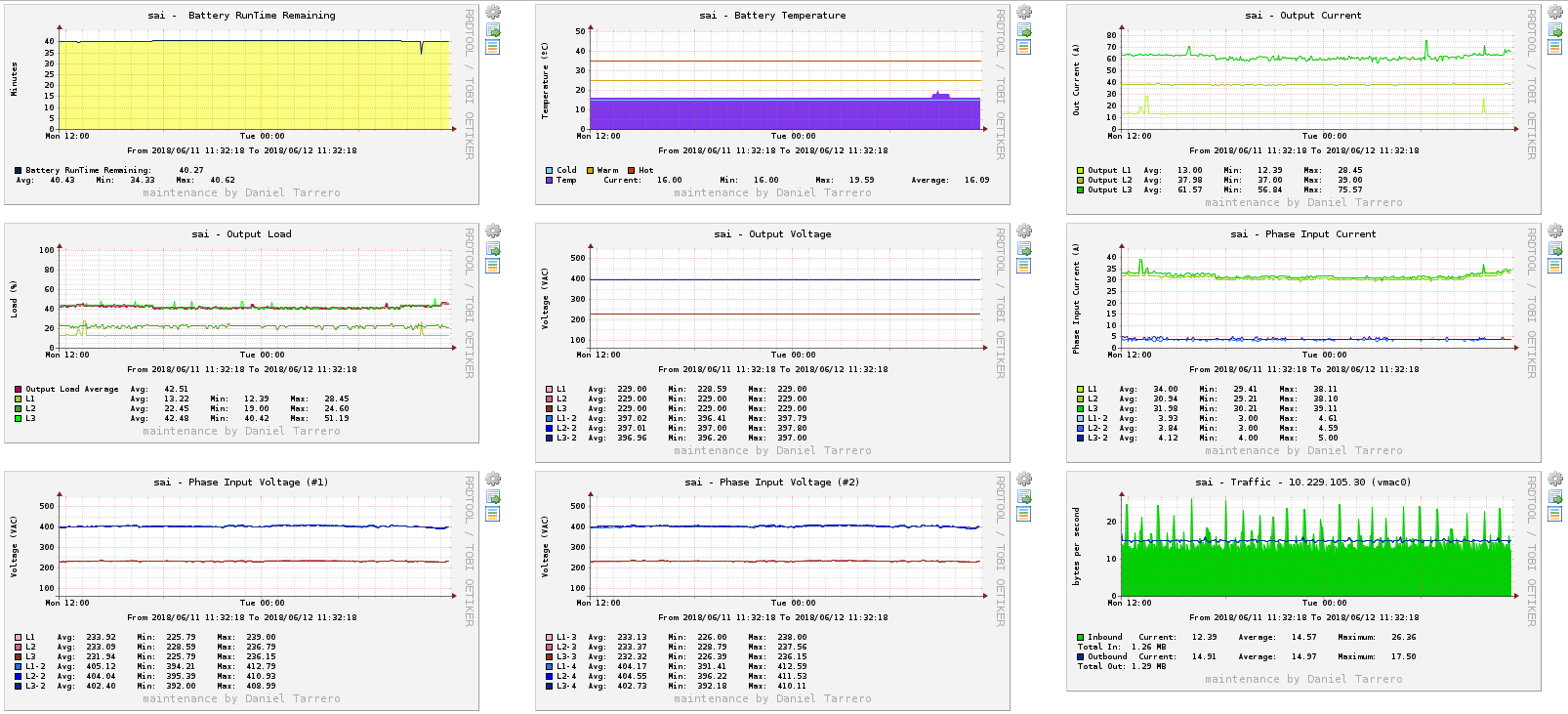
Task: Open properties page icon for Battery RunTime Remaining graph
Action: click(x=493, y=46)
